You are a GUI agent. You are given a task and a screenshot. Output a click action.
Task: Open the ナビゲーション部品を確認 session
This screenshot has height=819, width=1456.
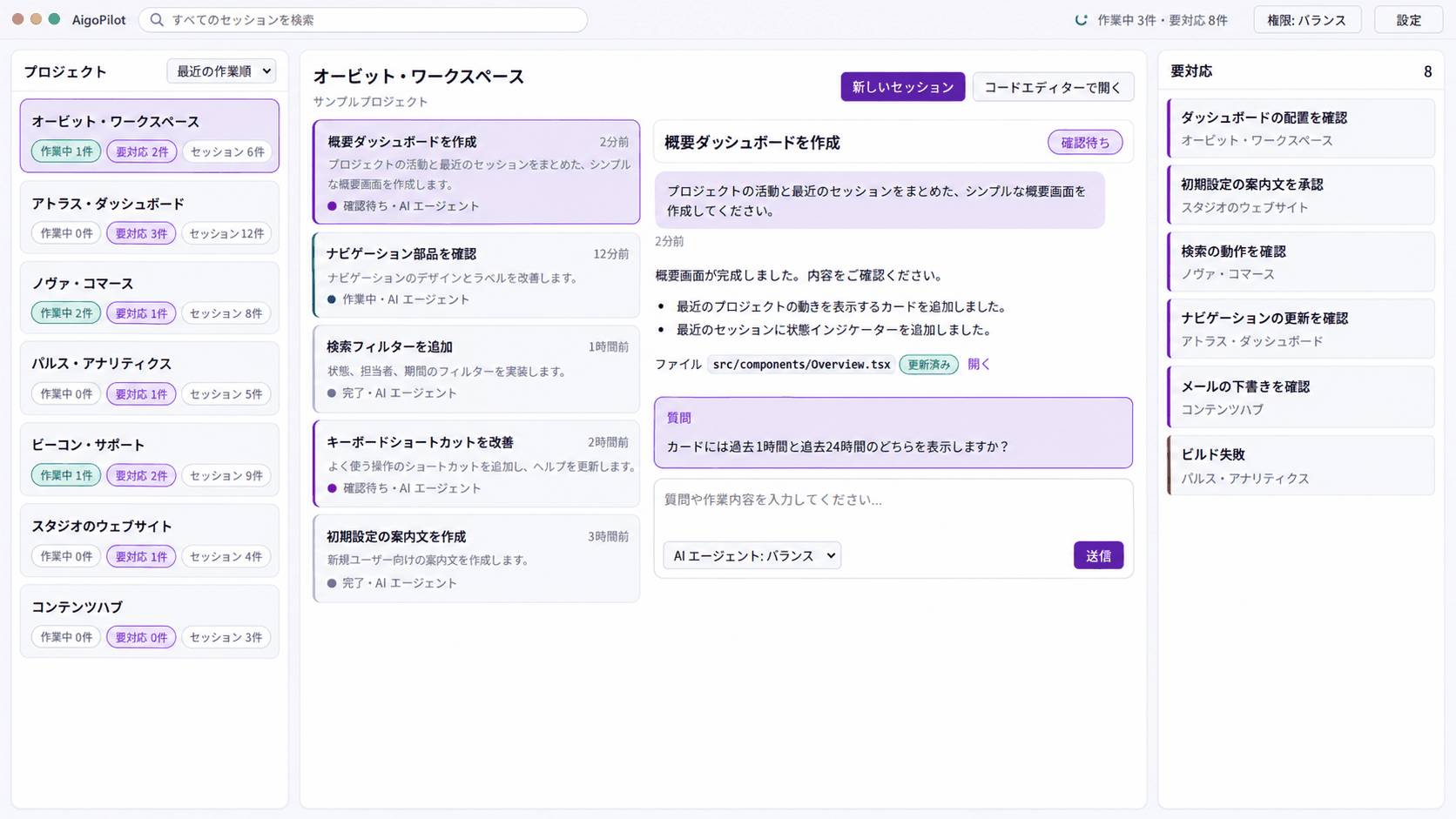[476, 275]
